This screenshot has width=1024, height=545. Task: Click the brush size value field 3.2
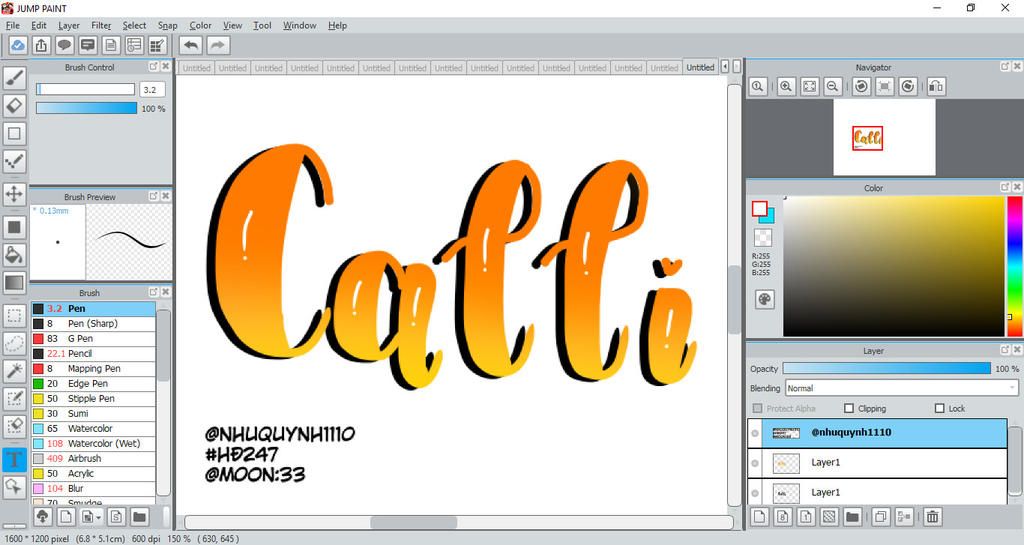click(152, 89)
